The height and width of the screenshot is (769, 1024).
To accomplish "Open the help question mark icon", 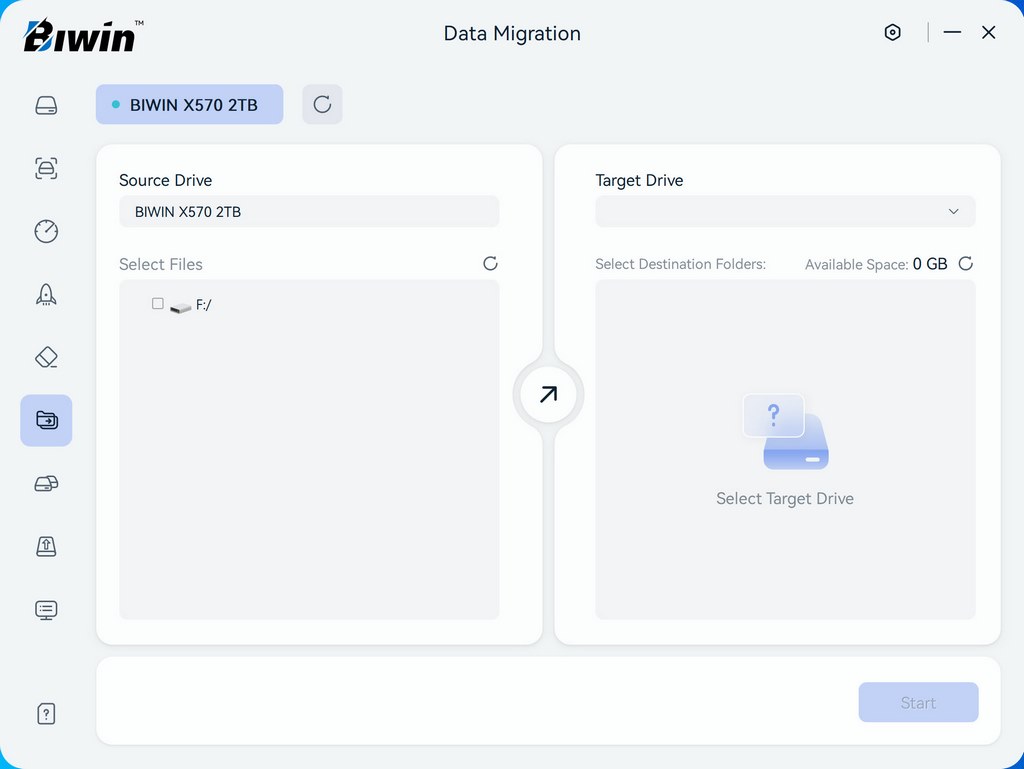I will 46,713.
